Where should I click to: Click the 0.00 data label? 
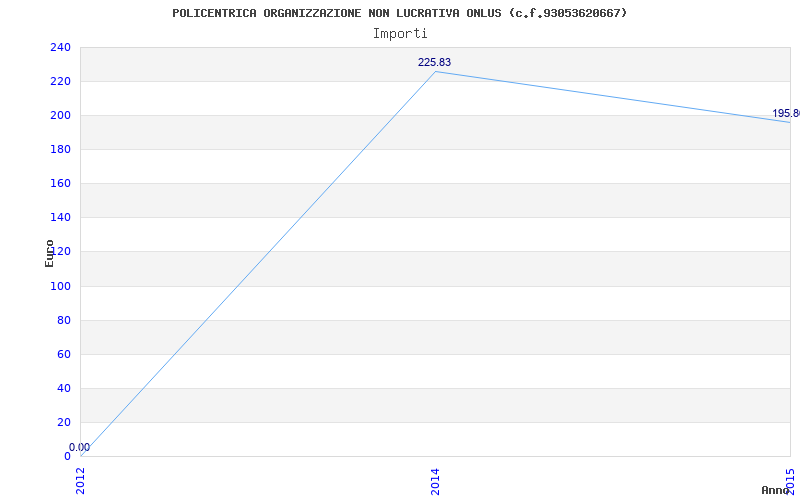tap(80, 447)
